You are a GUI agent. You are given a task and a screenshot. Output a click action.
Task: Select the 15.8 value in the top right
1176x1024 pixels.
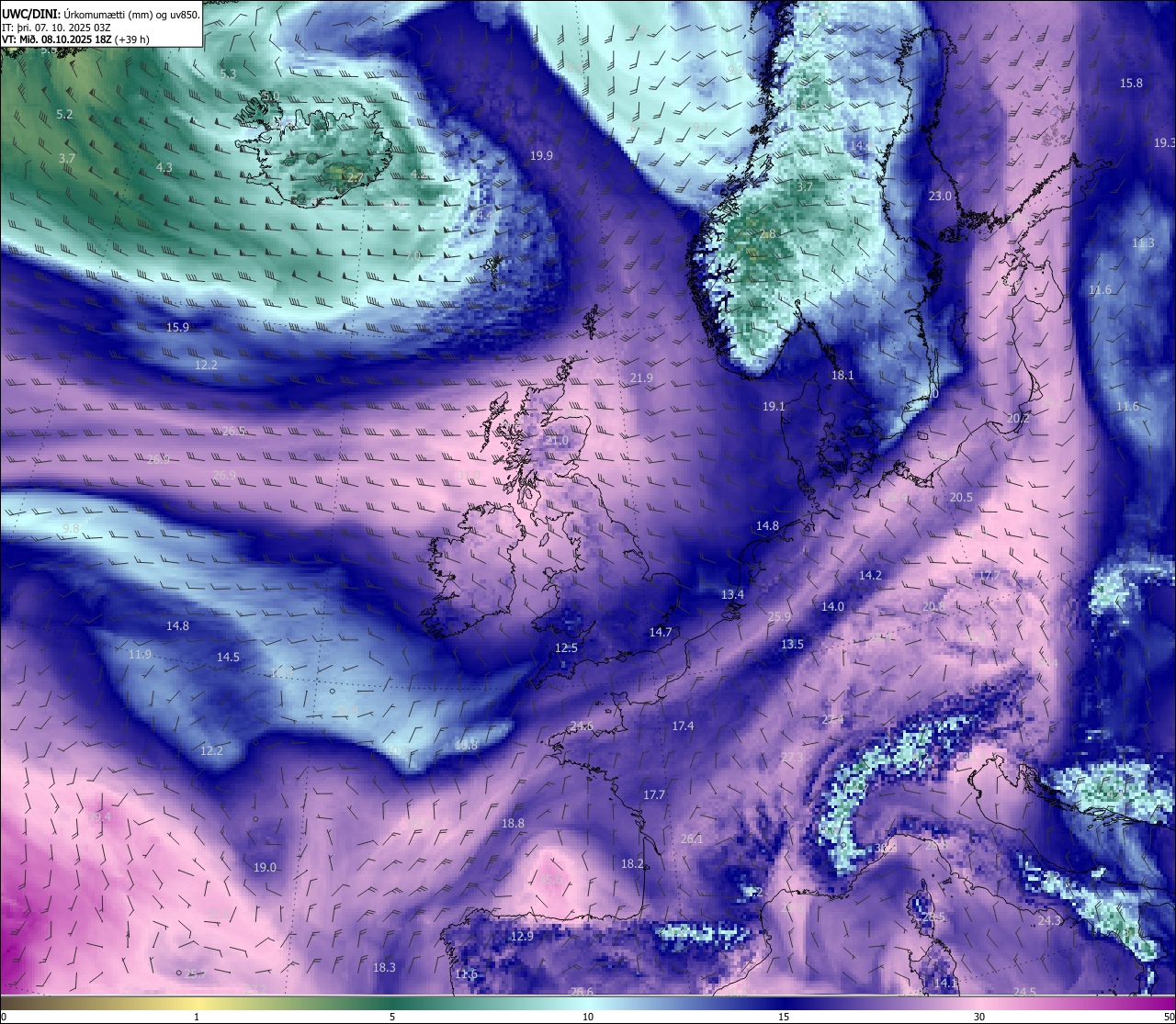coord(1131,84)
